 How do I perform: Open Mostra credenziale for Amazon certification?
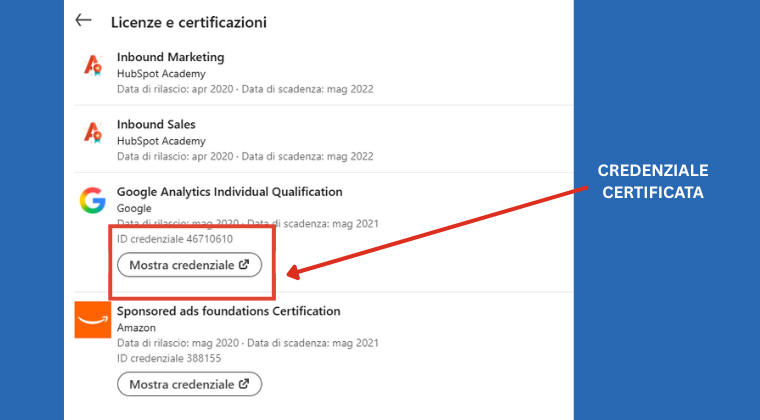[190, 384]
